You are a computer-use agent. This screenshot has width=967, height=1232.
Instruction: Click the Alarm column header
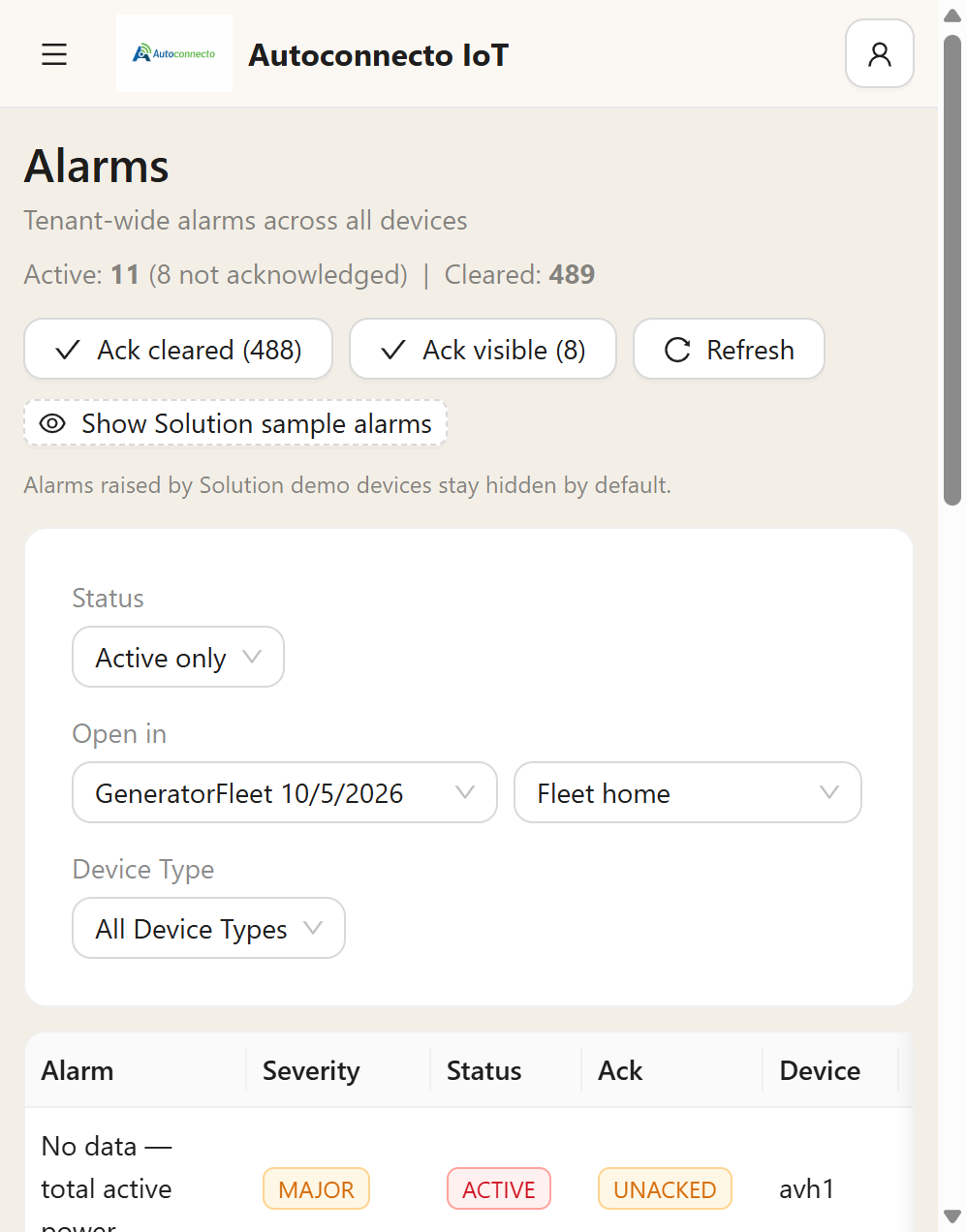coord(136,1070)
